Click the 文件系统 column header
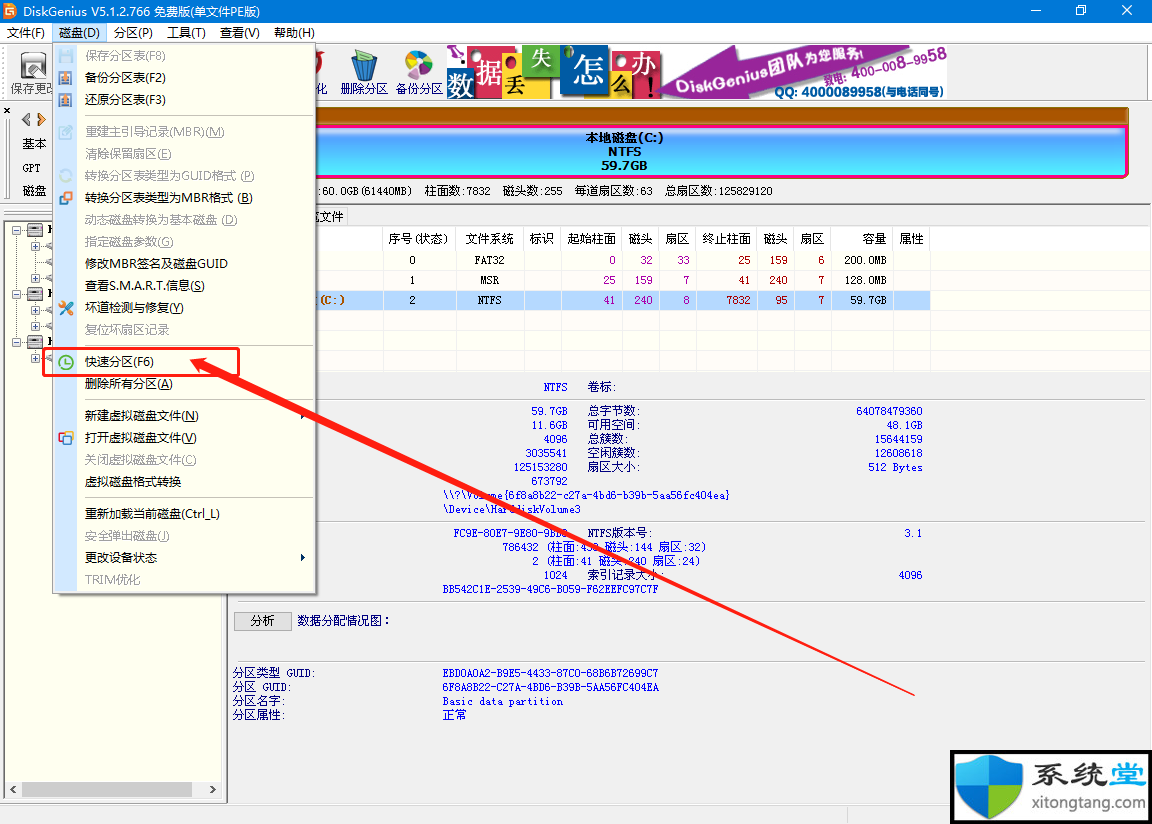The height and width of the screenshot is (824, 1152). point(489,239)
